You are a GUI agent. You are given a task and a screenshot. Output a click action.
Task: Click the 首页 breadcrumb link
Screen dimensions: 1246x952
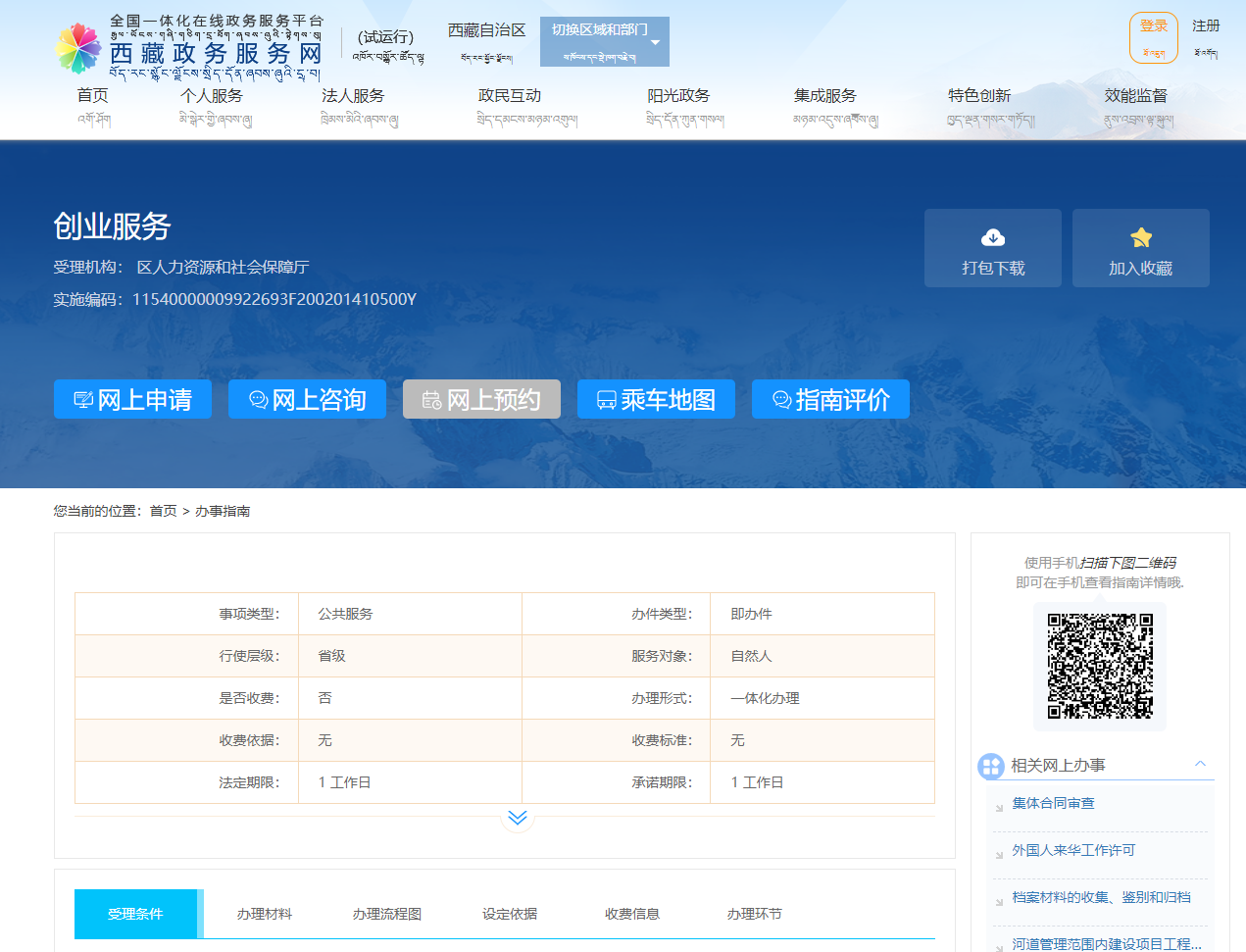(163, 511)
